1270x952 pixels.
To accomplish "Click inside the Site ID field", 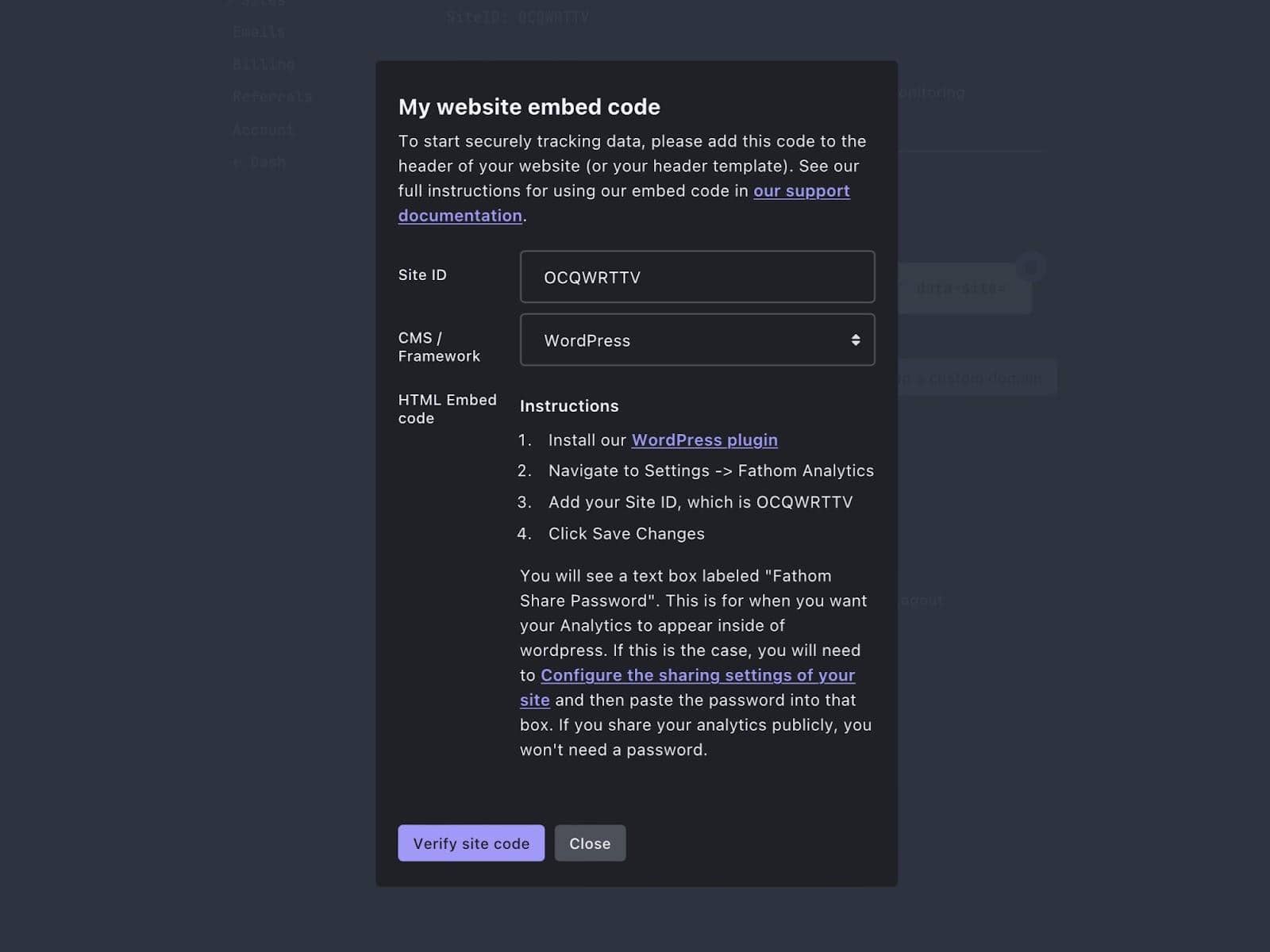I will [697, 277].
